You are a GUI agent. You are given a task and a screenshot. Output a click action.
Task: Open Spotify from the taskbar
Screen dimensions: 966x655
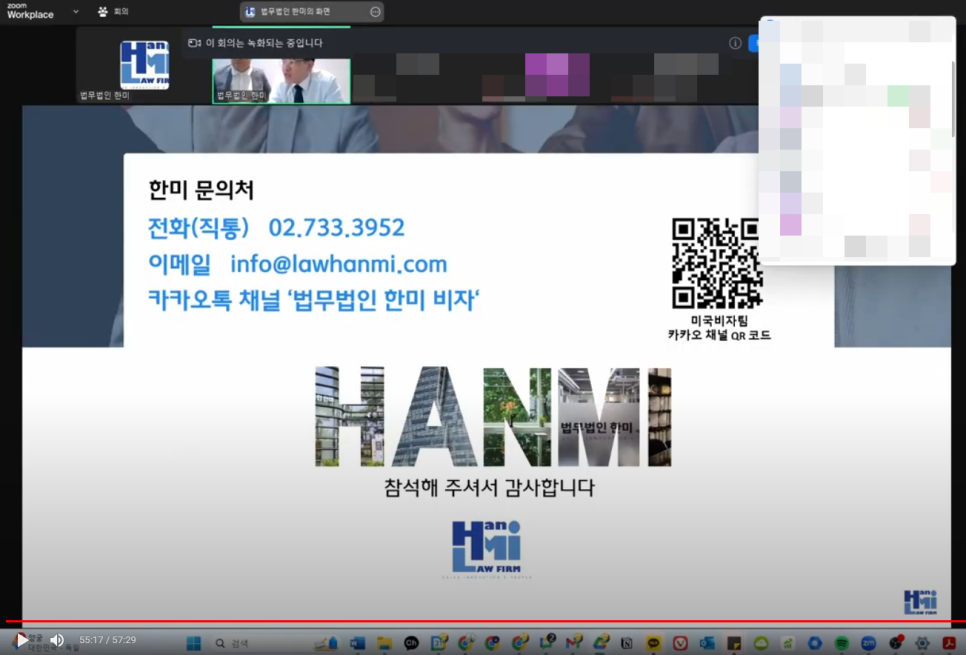pos(842,643)
